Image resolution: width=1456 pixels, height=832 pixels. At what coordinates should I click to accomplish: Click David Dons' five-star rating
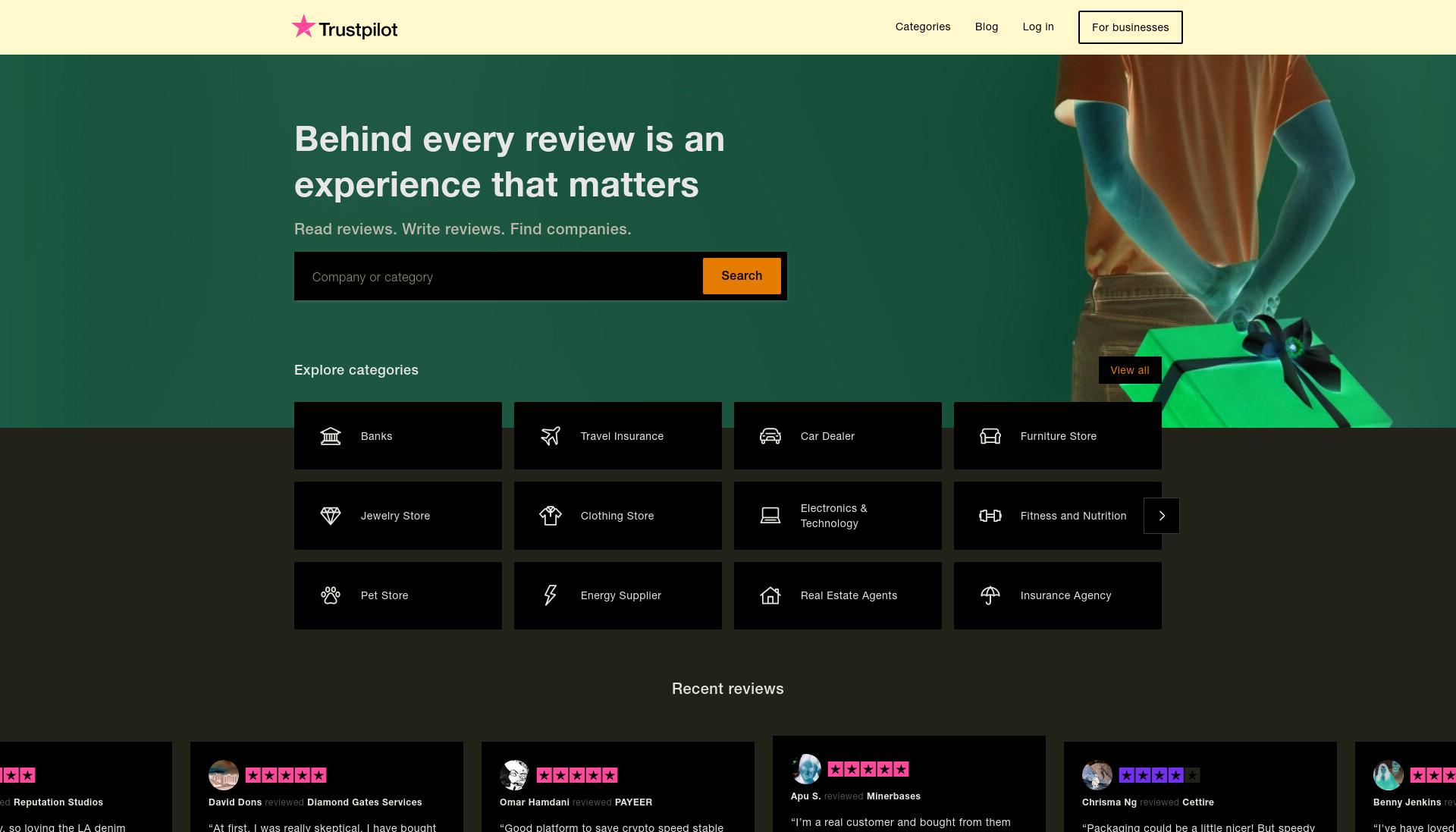(x=286, y=775)
